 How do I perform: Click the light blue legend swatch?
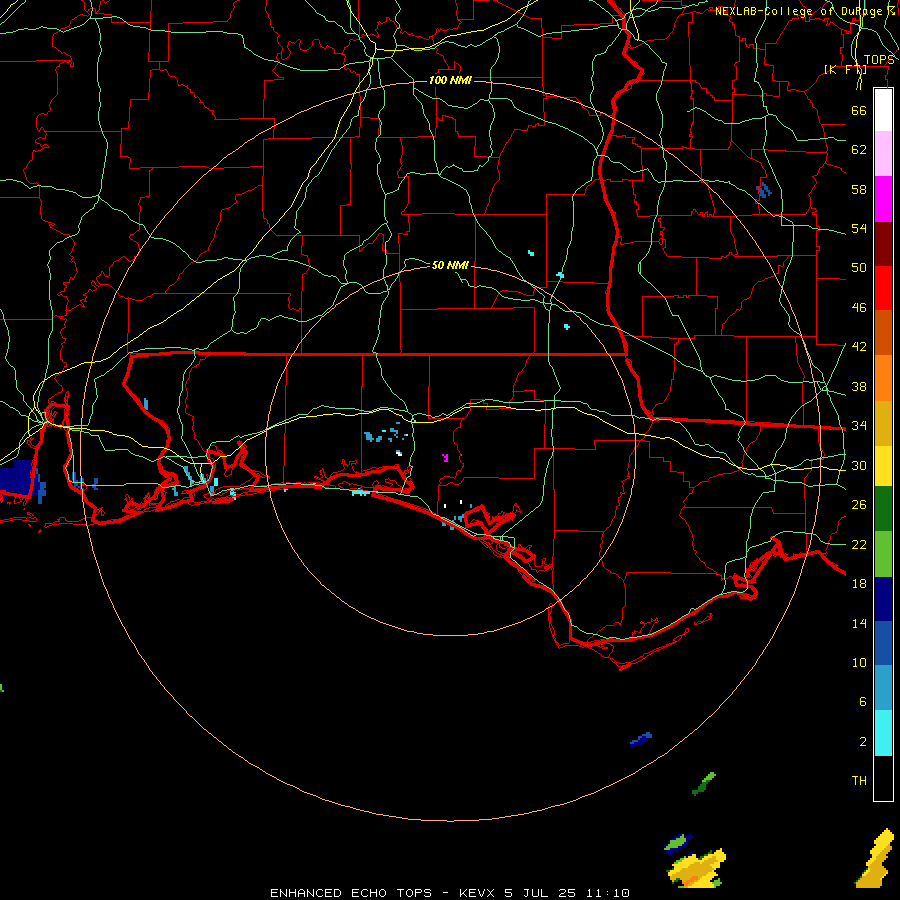[x=883, y=688]
